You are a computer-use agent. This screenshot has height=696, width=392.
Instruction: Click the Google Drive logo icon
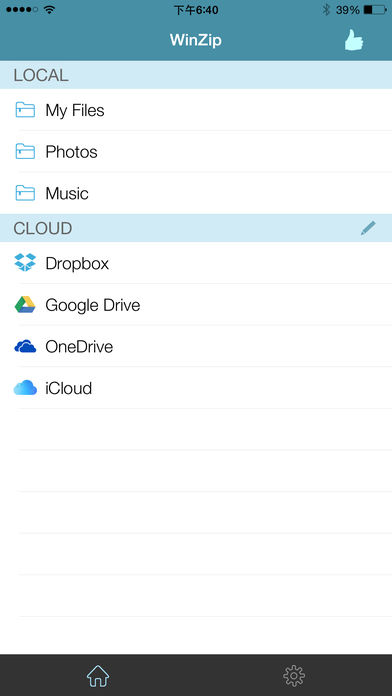pyautogui.click(x=25, y=304)
